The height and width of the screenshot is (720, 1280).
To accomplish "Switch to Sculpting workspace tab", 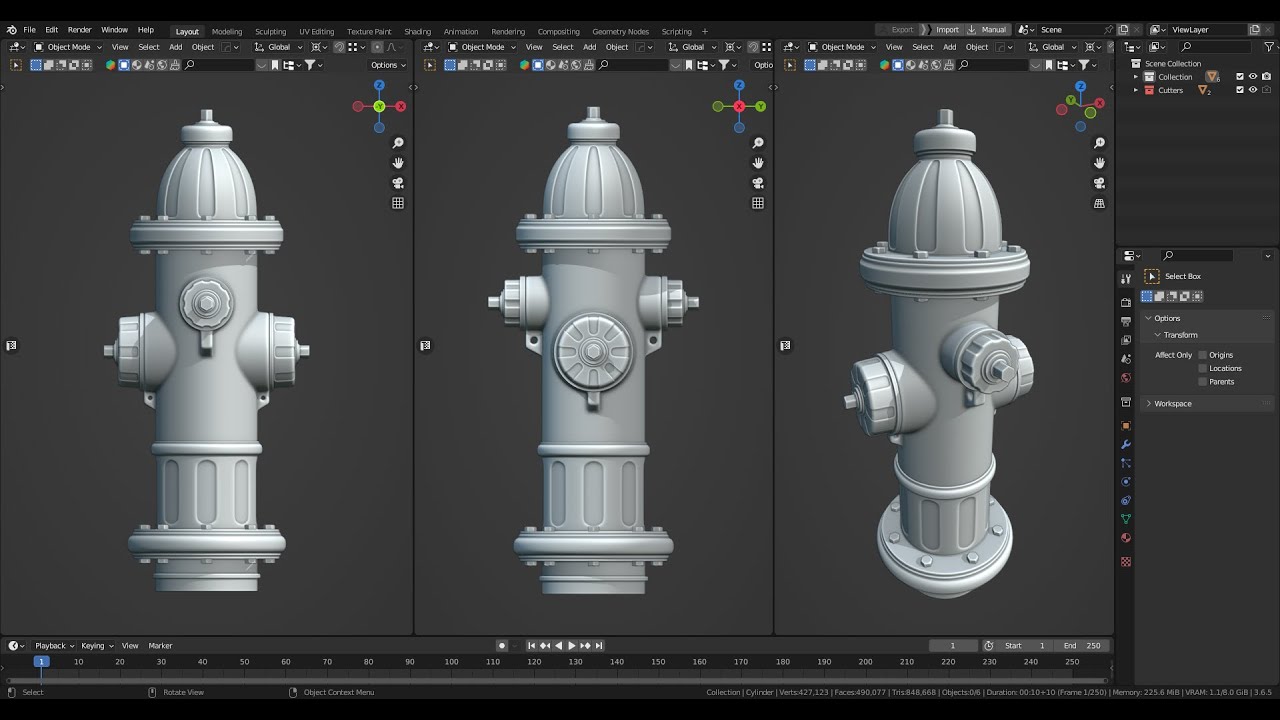I will 270,31.
